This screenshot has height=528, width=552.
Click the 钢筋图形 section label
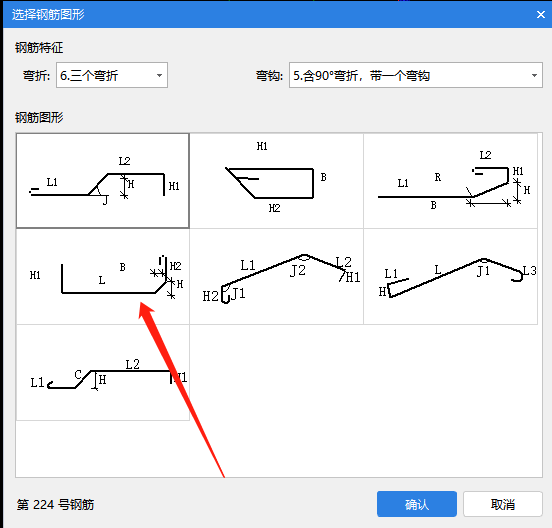pos(39,118)
